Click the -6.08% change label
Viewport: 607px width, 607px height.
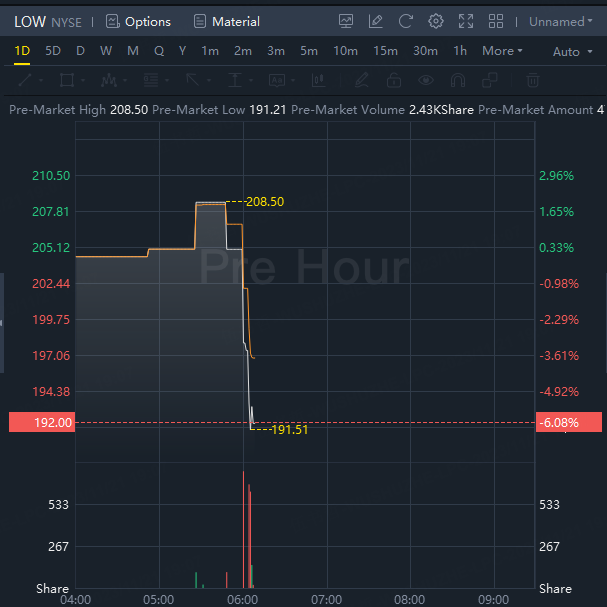click(x=569, y=422)
